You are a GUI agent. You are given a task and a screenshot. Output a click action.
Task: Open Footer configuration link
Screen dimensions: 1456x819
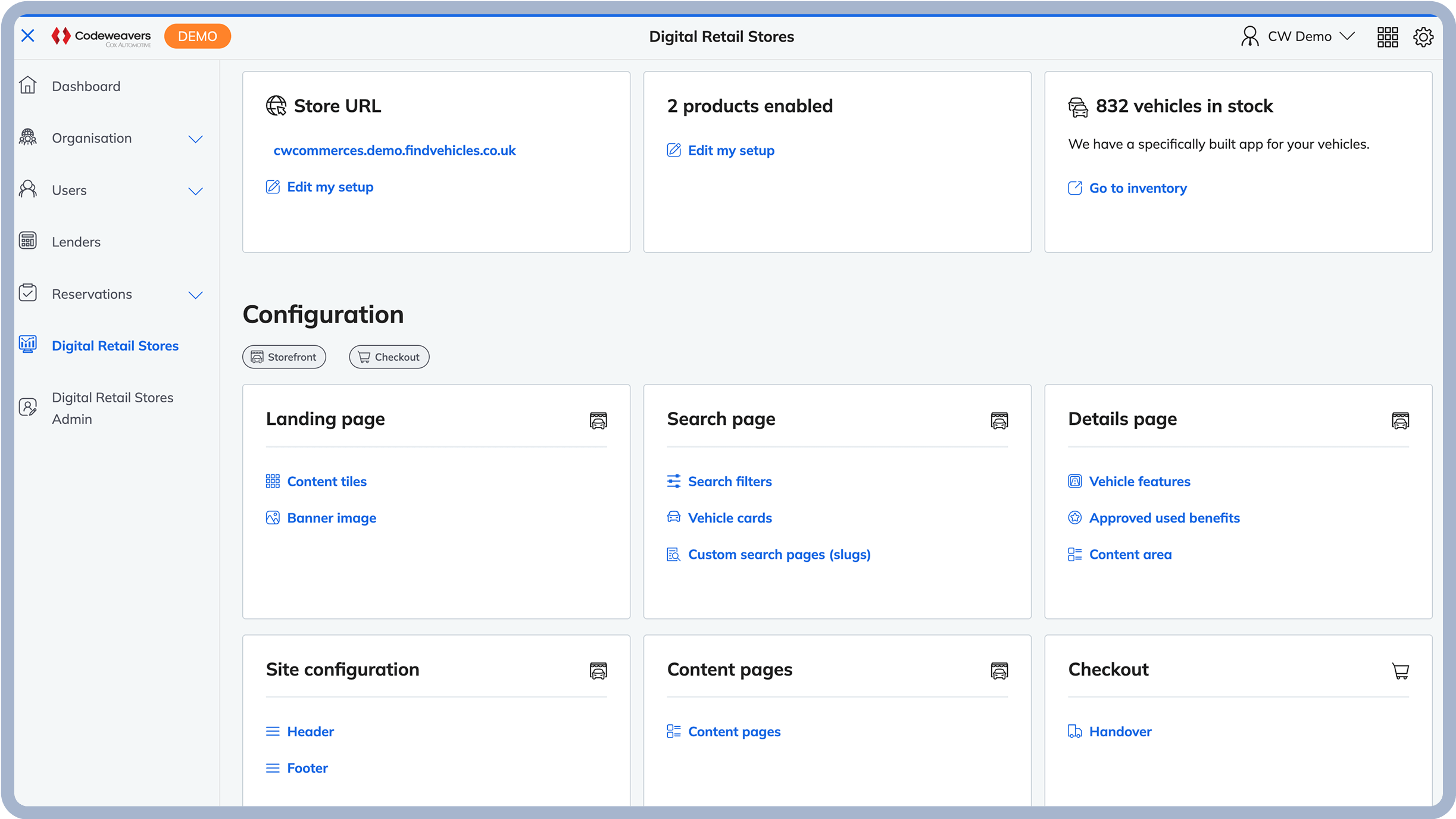coord(307,768)
